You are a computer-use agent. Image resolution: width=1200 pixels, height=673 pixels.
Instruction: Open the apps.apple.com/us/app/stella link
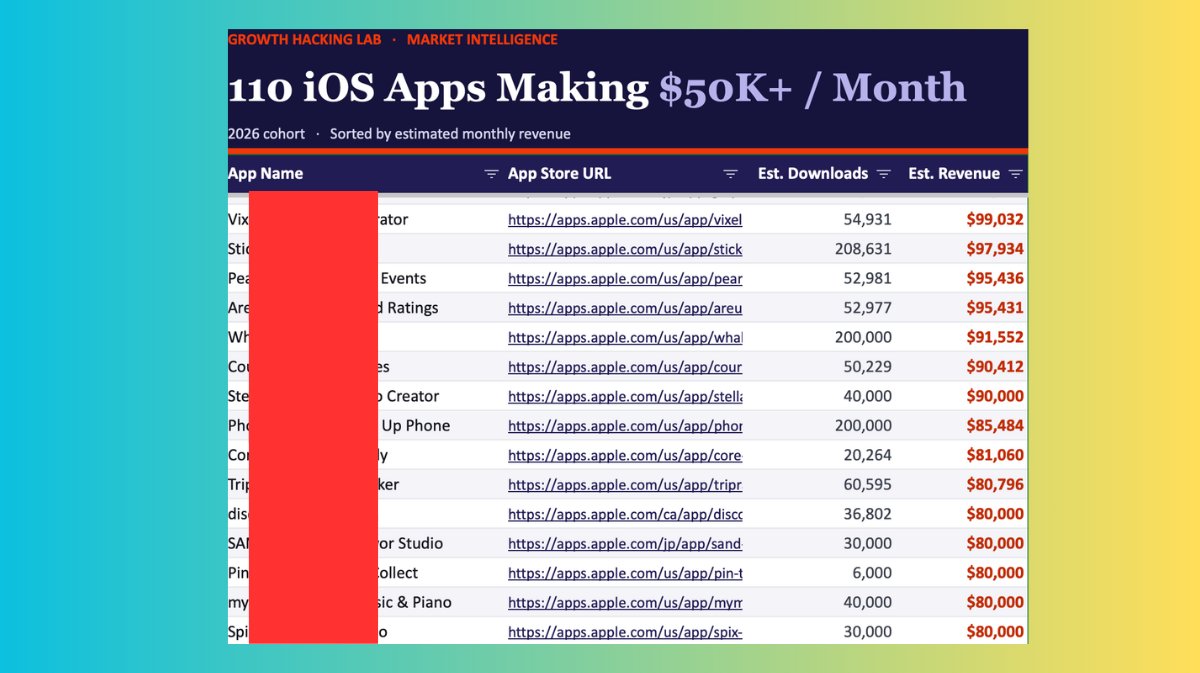tap(625, 396)
